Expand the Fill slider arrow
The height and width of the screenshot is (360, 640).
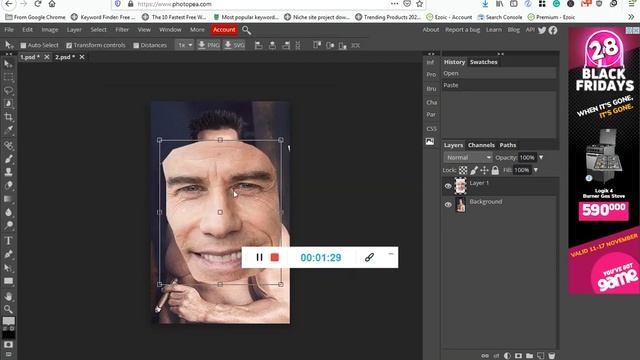click(x=536, y=170)
